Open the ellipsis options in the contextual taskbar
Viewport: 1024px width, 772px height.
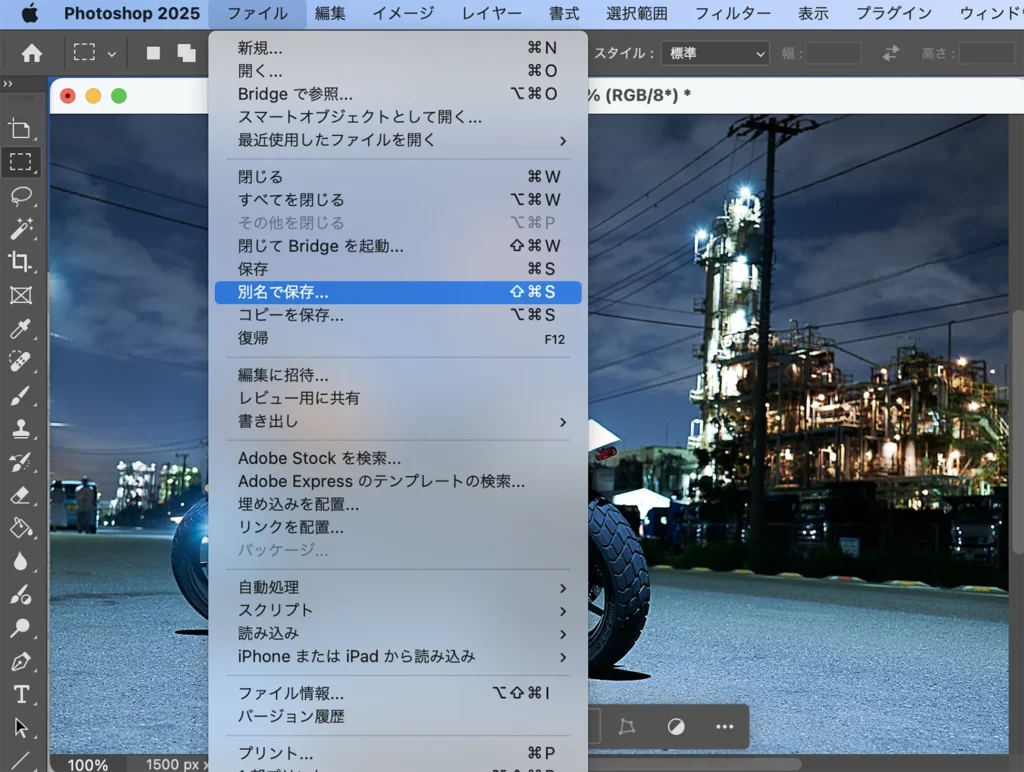click(x=725, y=727)
